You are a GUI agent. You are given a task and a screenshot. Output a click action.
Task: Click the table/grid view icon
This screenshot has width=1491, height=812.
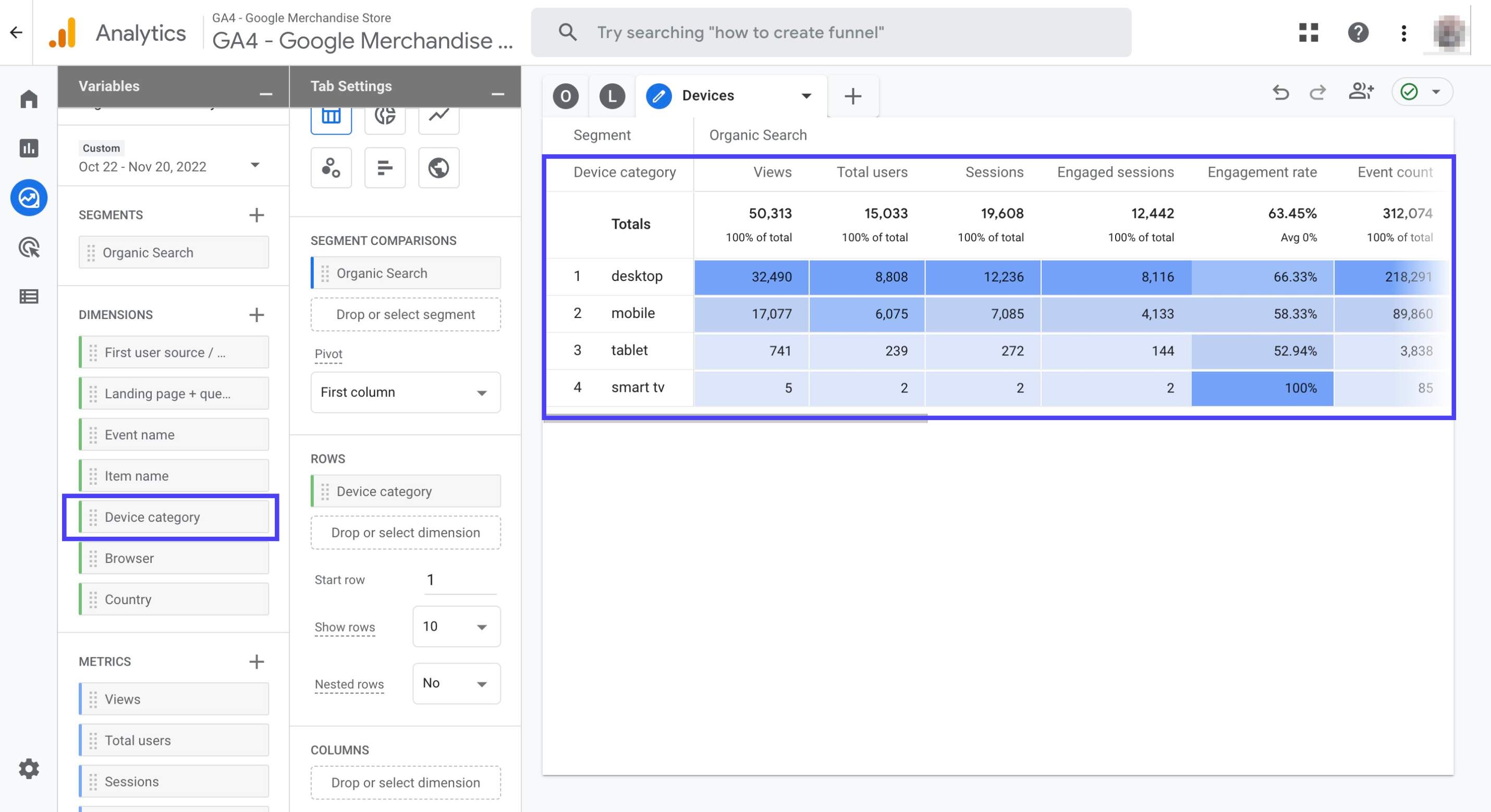[x=331, y=114]
